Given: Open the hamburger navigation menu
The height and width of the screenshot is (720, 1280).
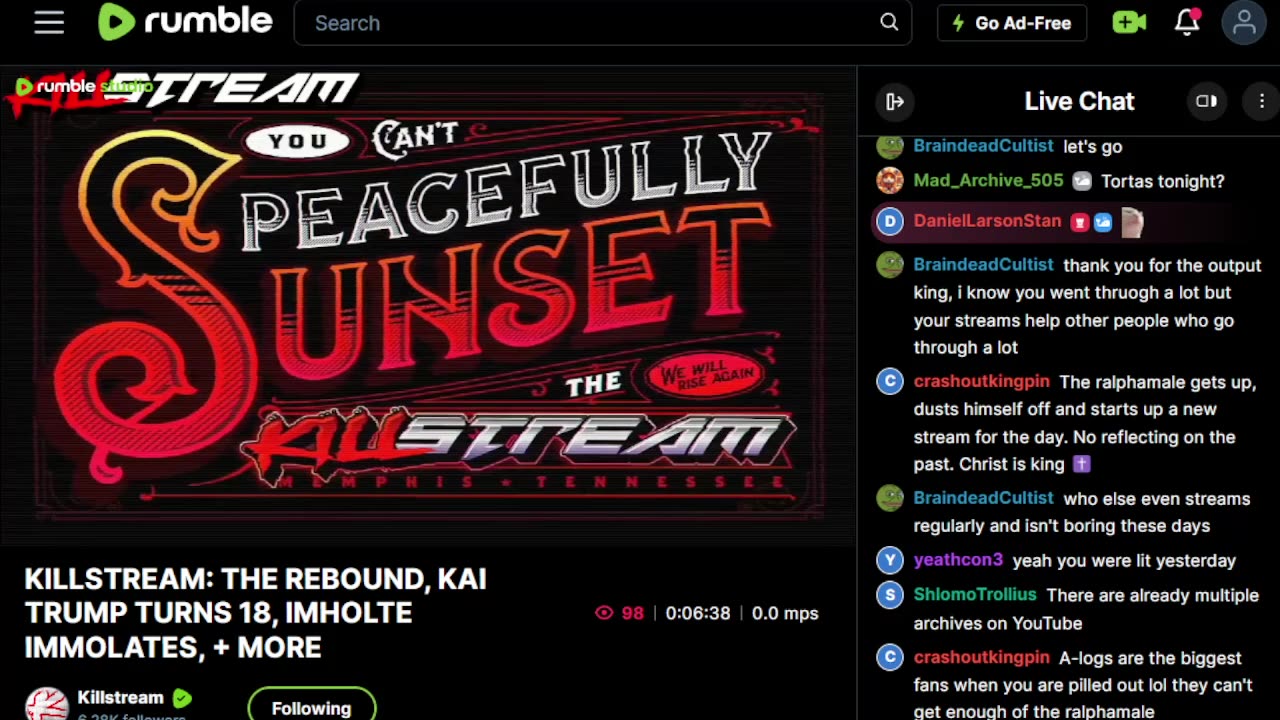Looking at the screenshot, I should click(x=49, y=23).
